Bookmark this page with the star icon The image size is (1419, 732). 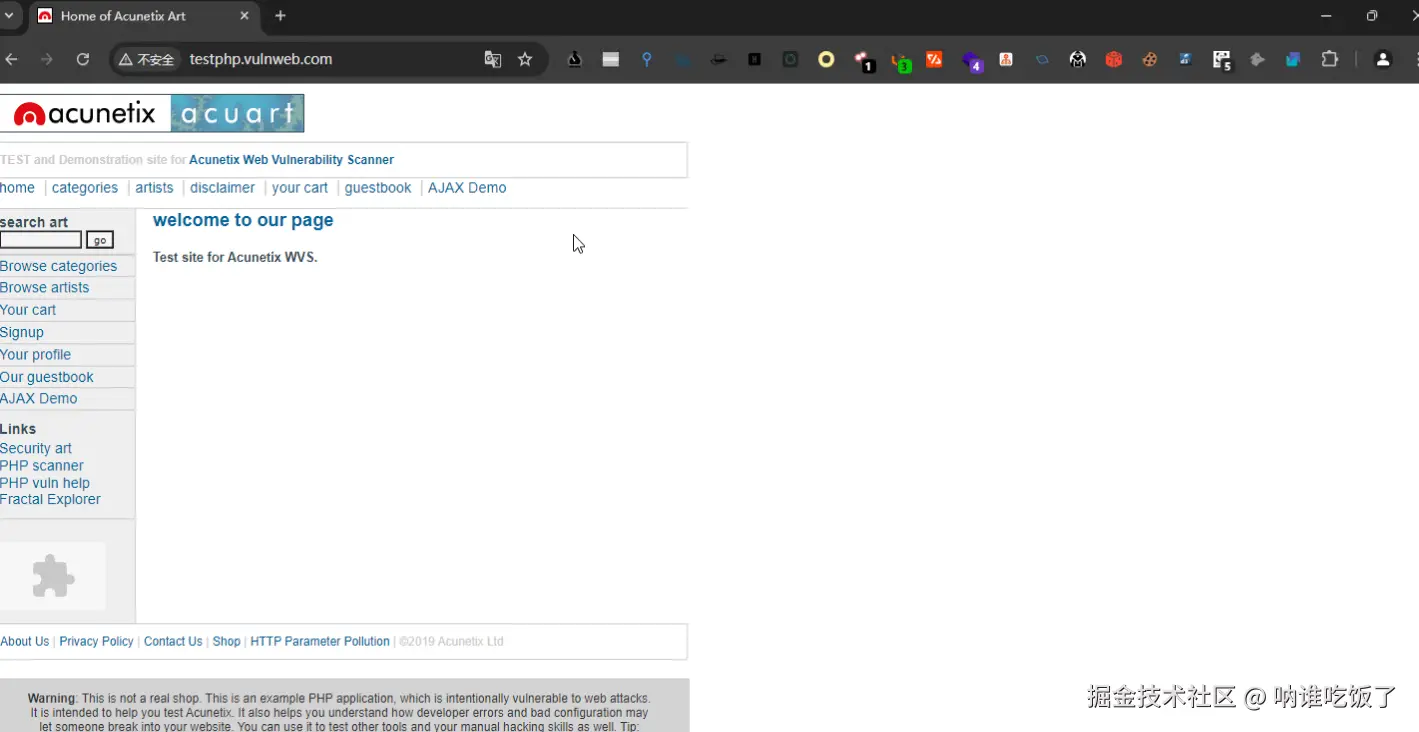(x=525, y=59)
